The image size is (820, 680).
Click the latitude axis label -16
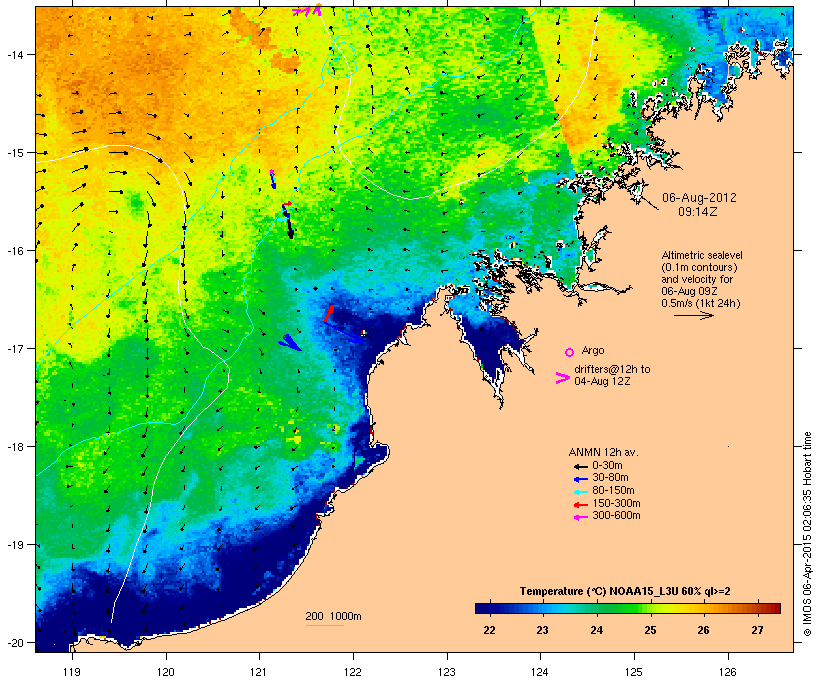click(x=14, y=251)
